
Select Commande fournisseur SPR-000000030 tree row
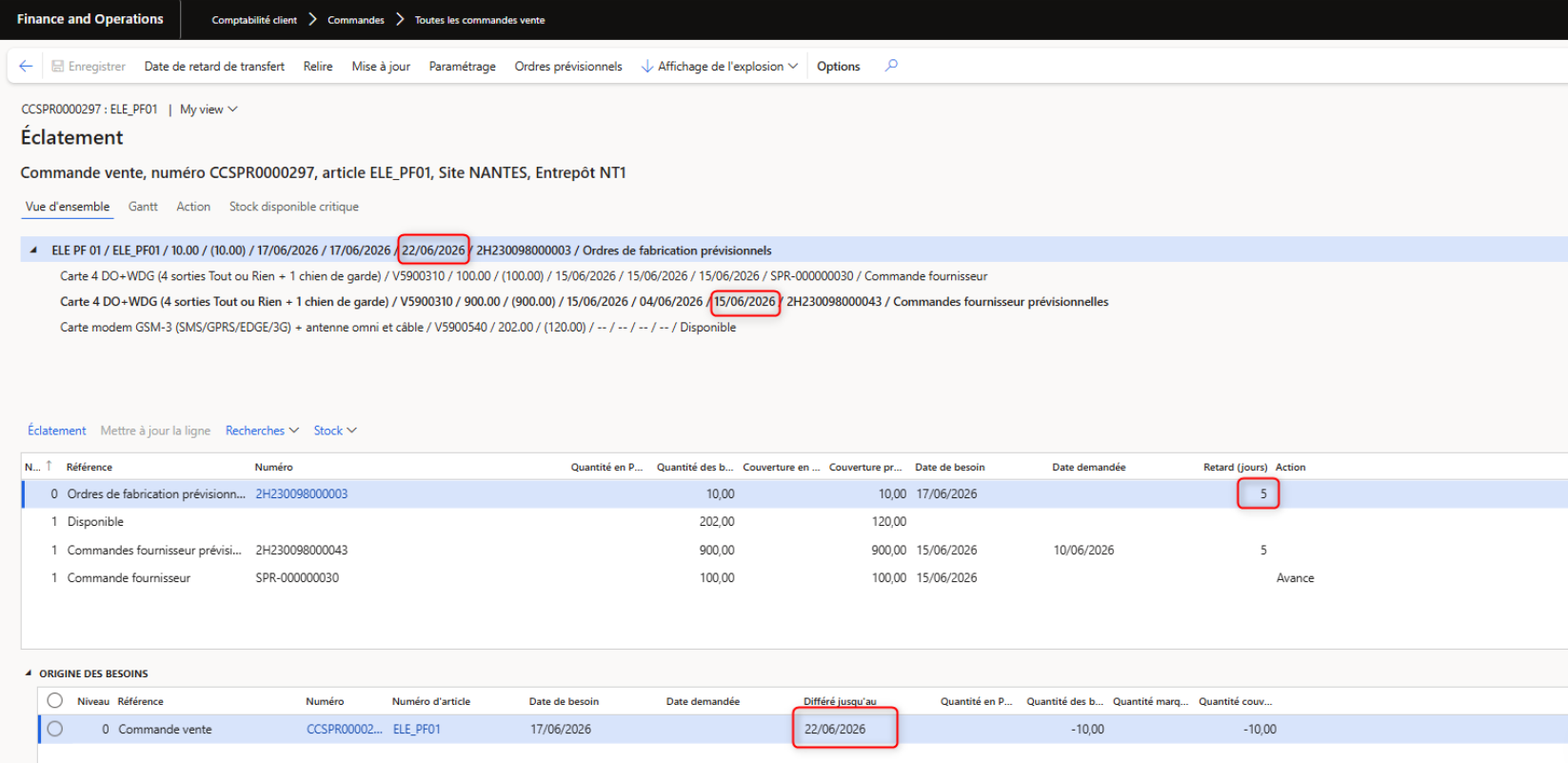point(524,276)
